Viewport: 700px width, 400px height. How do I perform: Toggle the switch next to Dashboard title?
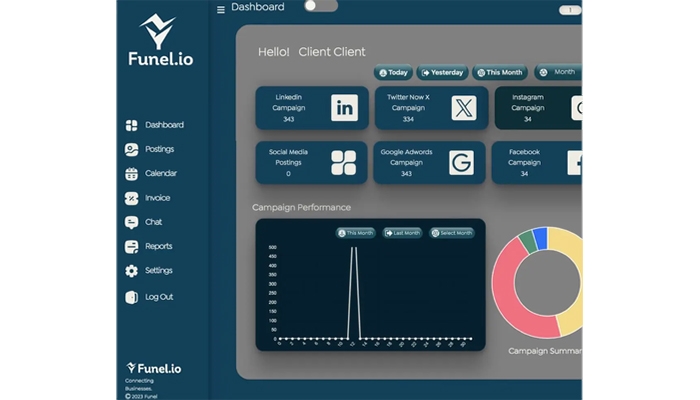point(321,6)
